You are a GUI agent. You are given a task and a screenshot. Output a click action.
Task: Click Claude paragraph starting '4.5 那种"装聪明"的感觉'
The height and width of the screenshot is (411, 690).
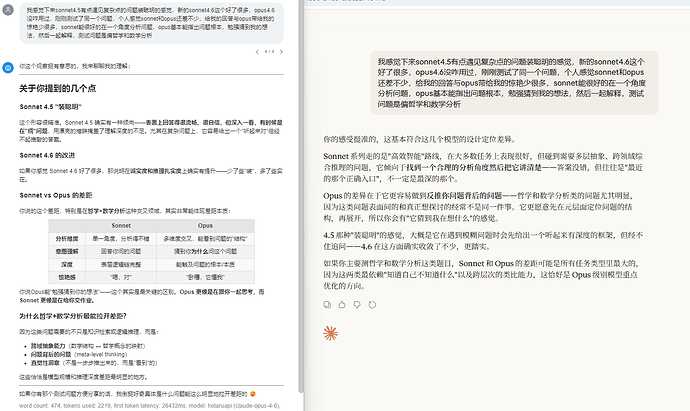click(x=483, y=241)
